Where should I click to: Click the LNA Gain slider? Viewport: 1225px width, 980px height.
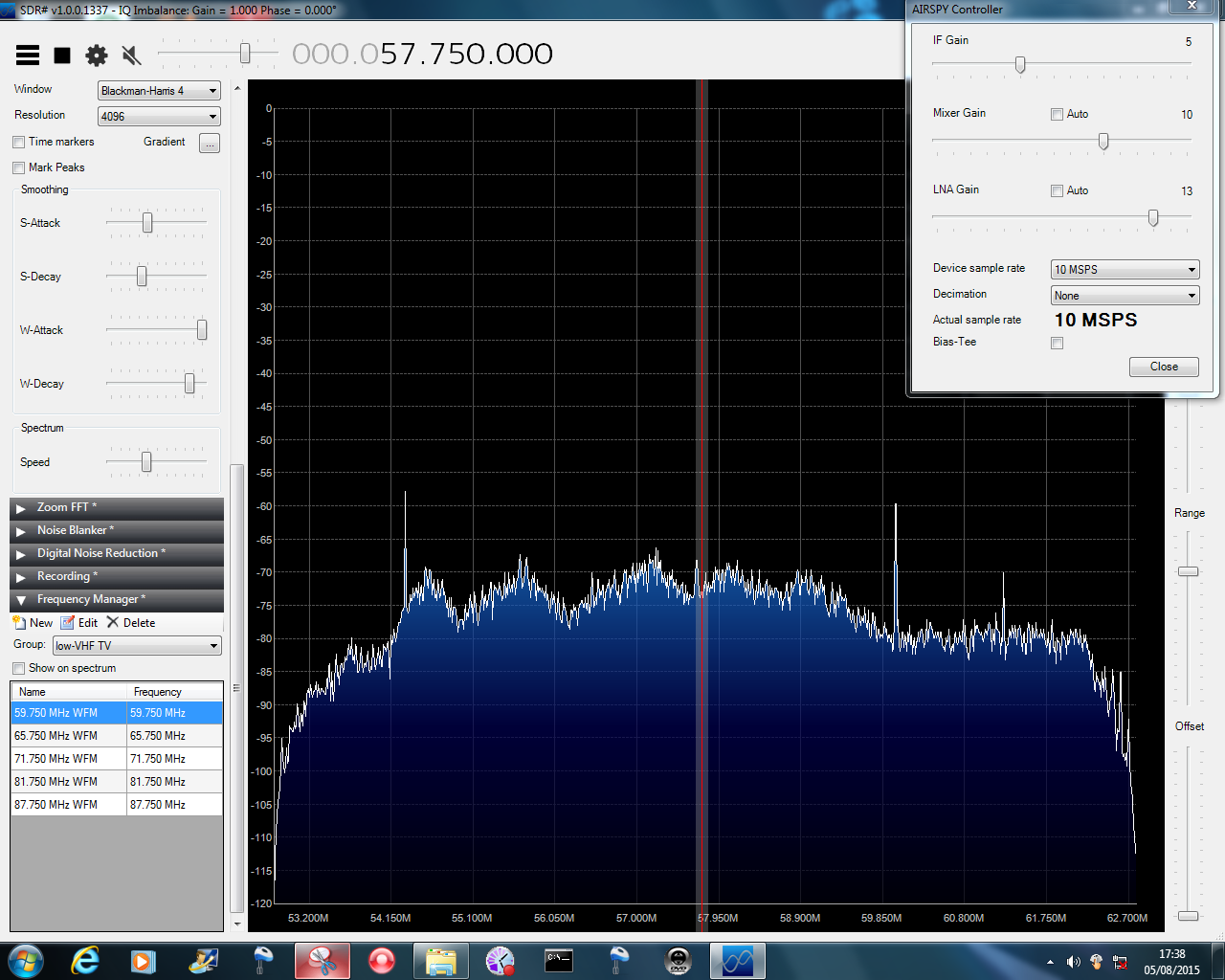click(1153, 218)
